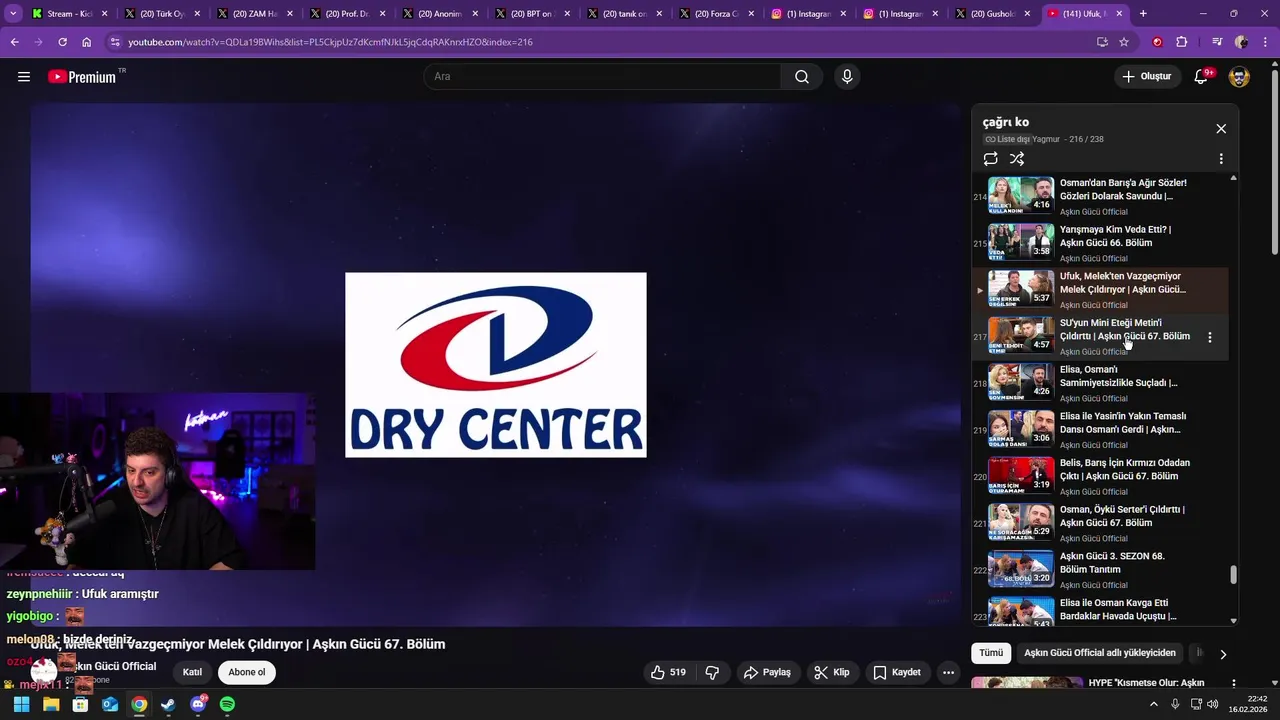This screenshot has width=1280, height=720.
Task: Create a clip with Klip button
Action: [832, 672]
